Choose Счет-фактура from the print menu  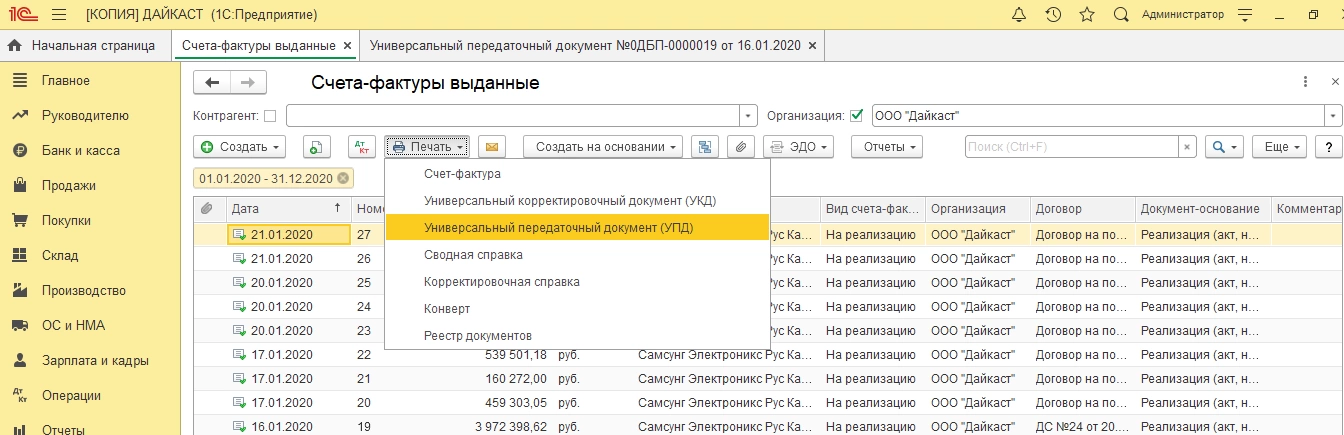[x=462, y=174]
